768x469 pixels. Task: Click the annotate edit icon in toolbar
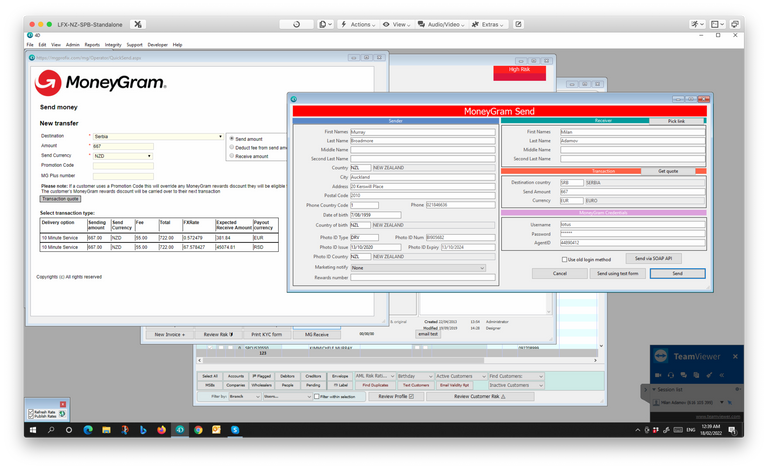[x=518, y=24]
